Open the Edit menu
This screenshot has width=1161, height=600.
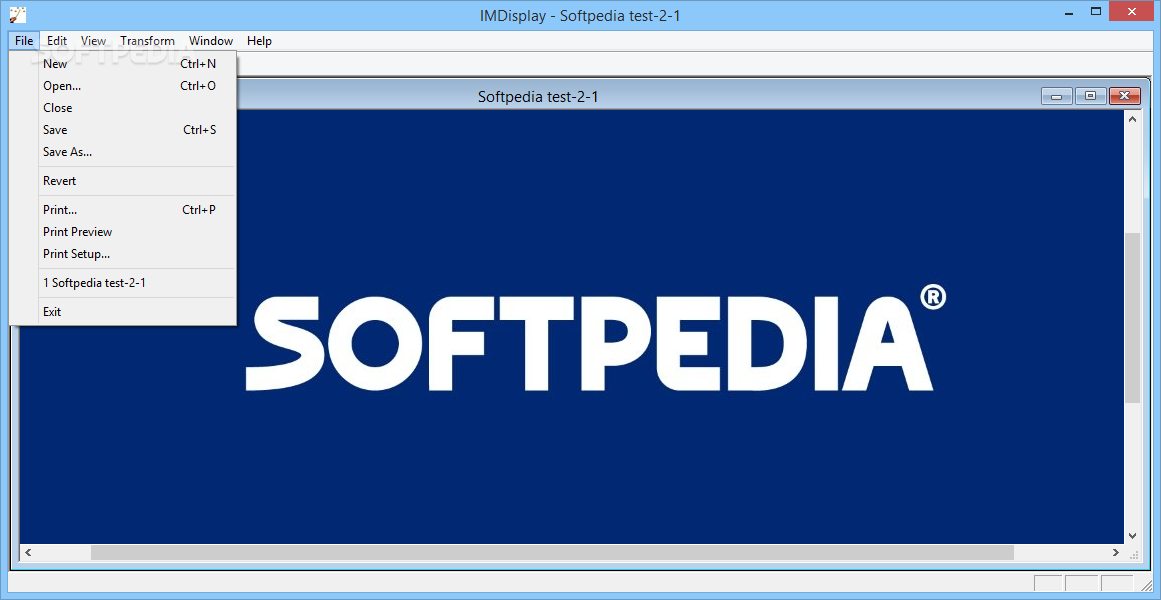tap(57, 41)
